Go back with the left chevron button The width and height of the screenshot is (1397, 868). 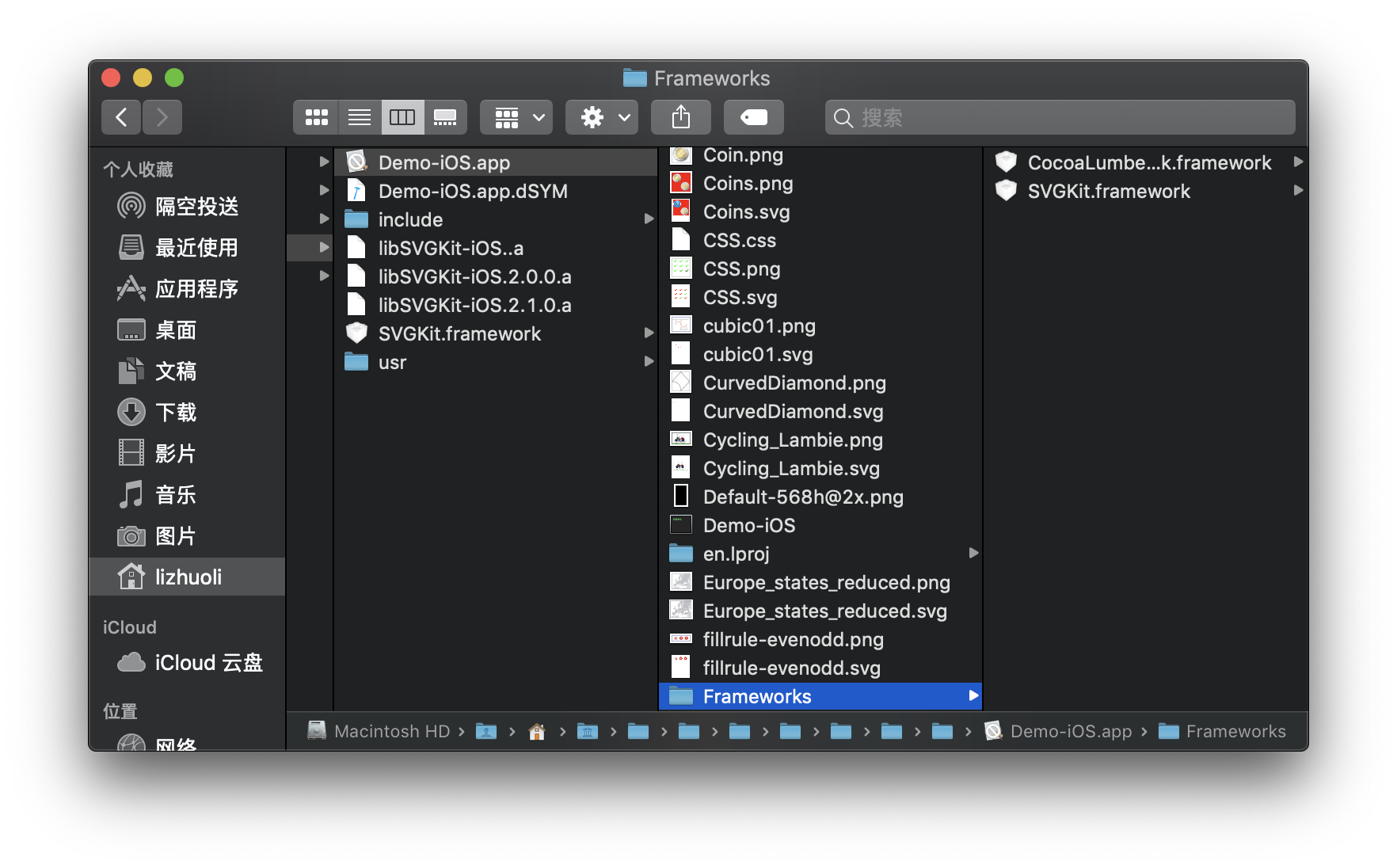click(121, 117)
